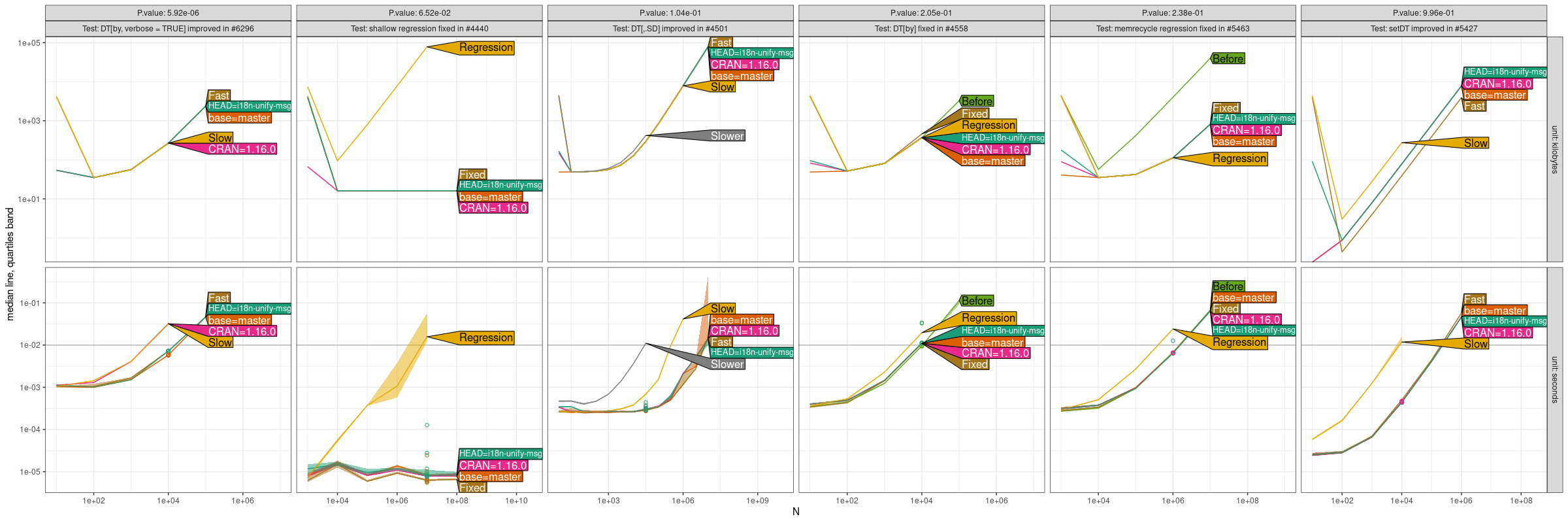Click the 'unit: kilobytes' row strip label
1568x523 pixels.
point(1555,149)
